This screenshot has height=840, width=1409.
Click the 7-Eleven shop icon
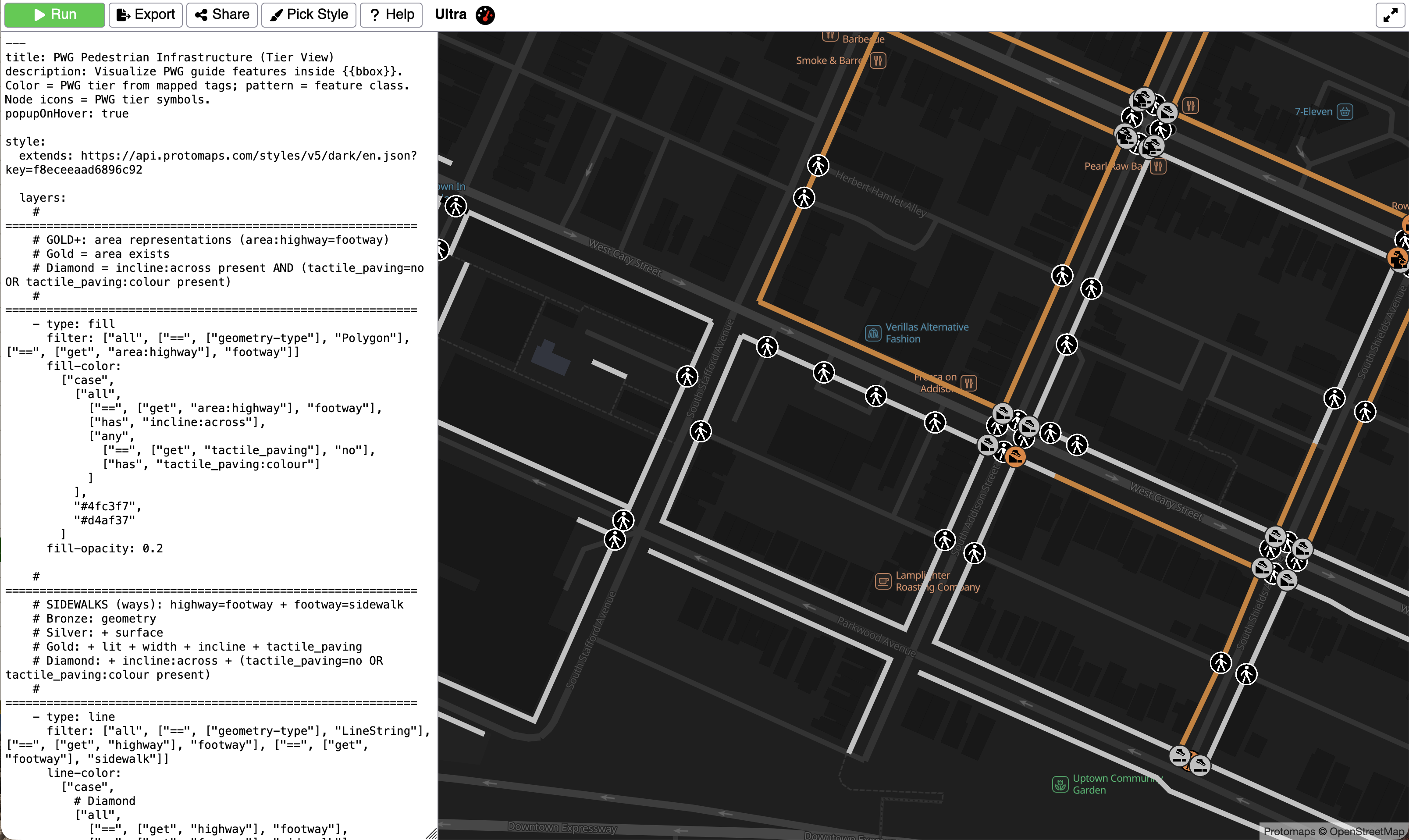[1345, 111]
